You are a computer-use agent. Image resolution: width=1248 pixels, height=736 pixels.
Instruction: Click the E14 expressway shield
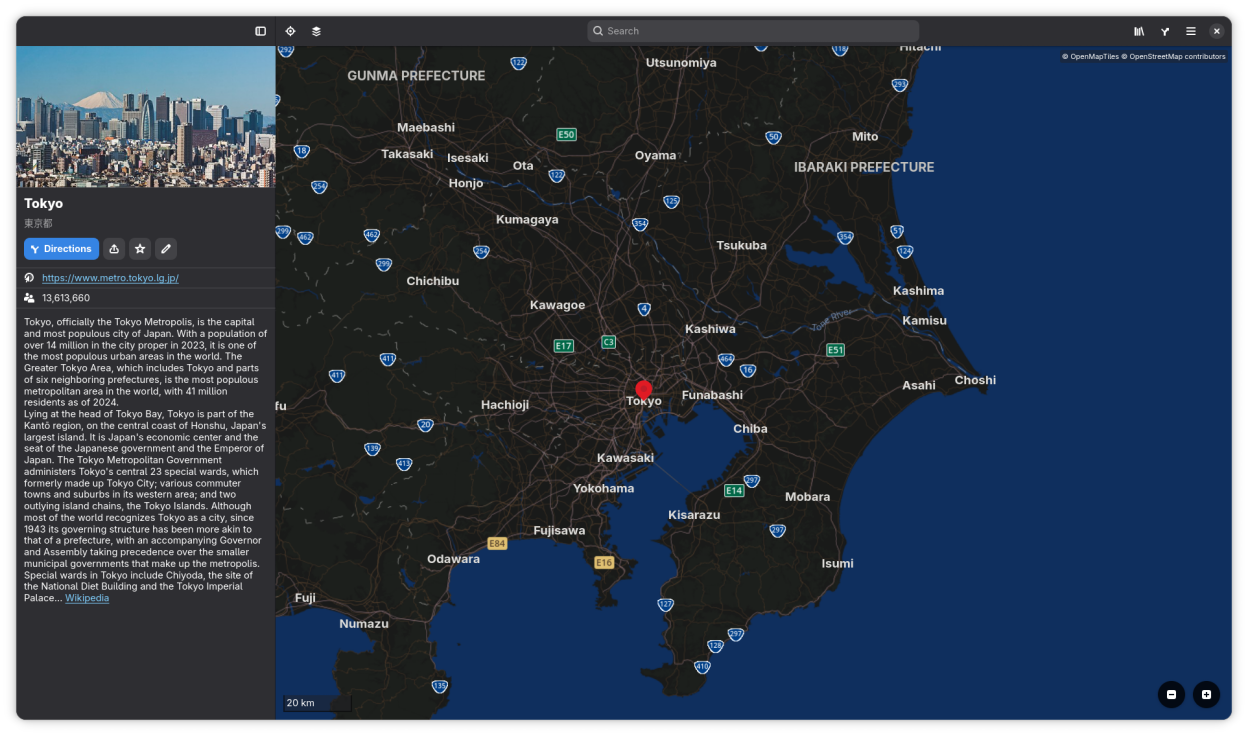(734, 491)
